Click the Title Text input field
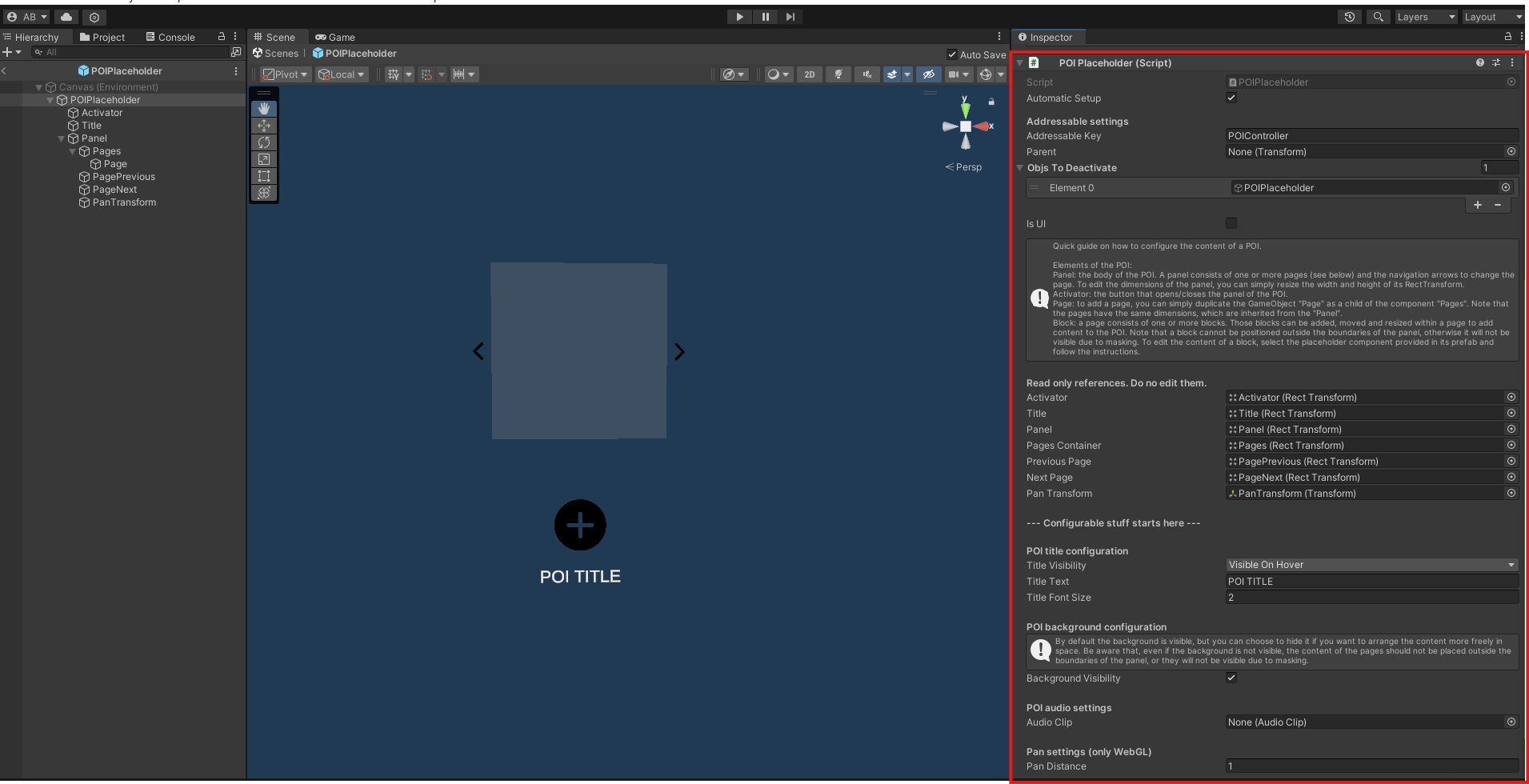 pyautogui.click(x=1371, y=582)
